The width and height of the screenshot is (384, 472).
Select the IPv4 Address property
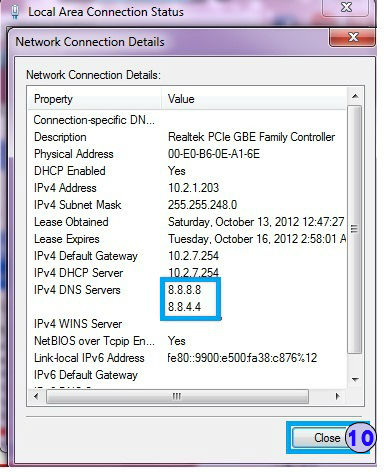[x=65, y=188]
